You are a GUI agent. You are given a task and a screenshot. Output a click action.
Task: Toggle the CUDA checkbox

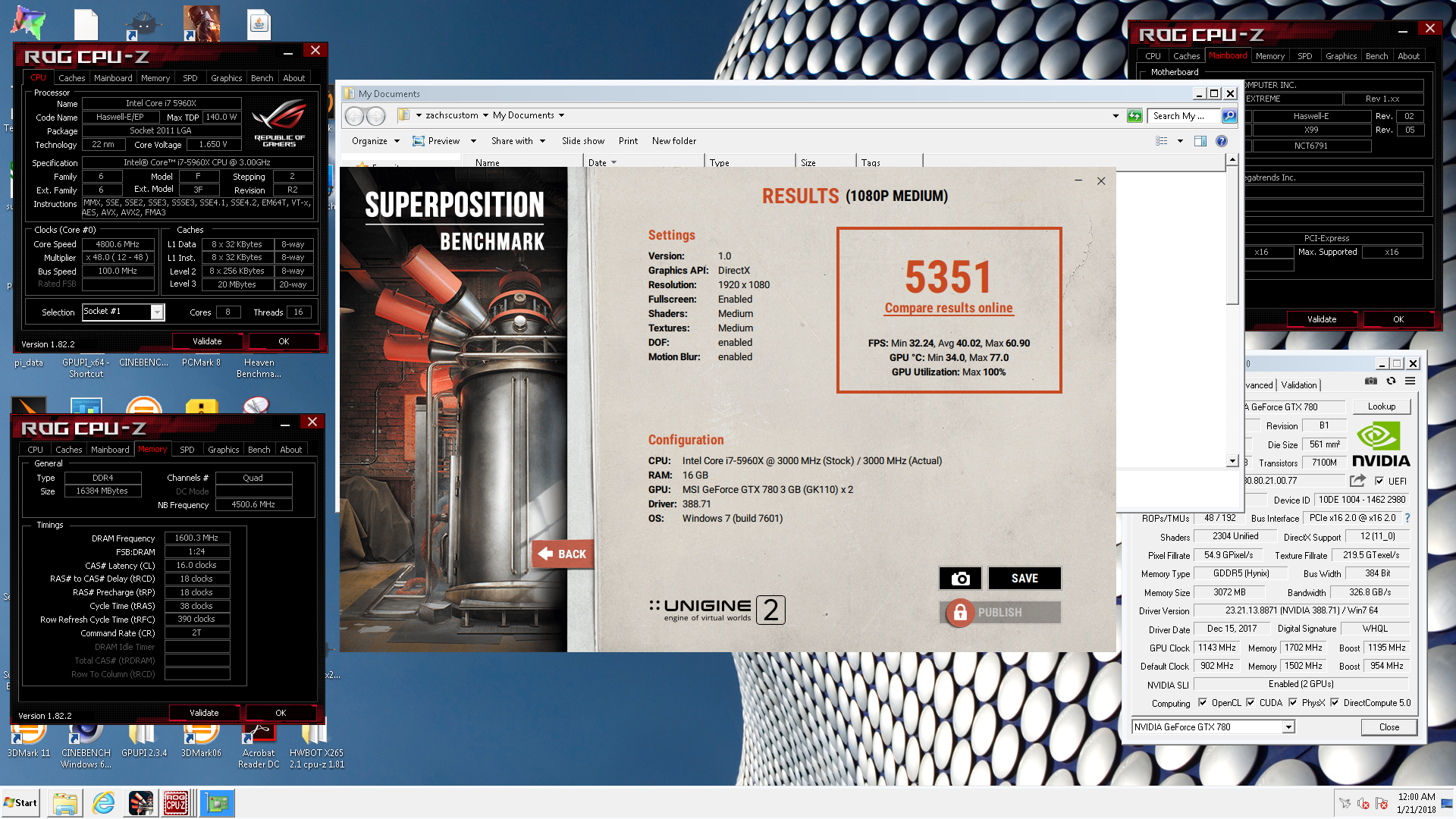coord(1250,703)
